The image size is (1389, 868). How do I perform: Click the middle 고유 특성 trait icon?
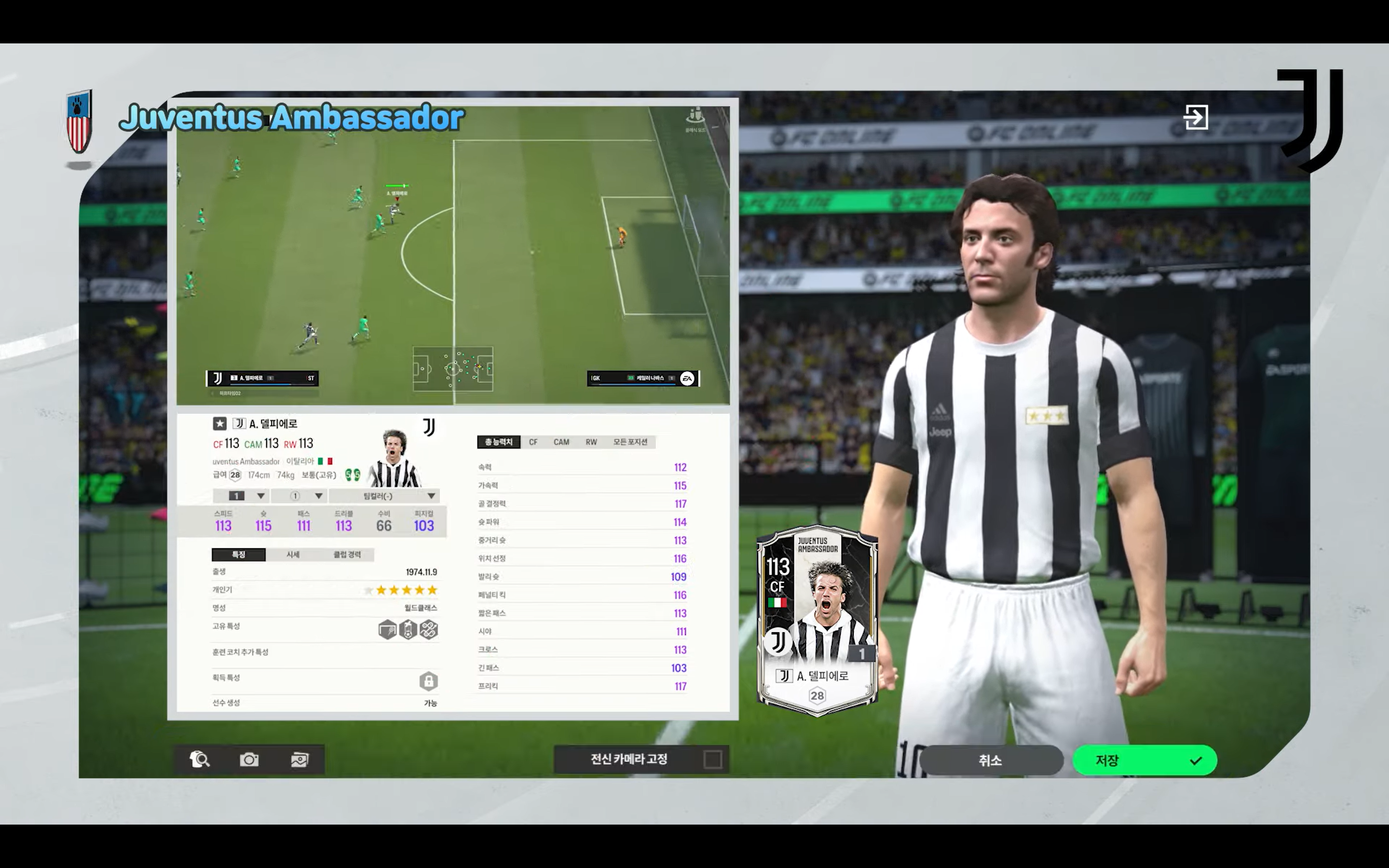coord(408,630)
